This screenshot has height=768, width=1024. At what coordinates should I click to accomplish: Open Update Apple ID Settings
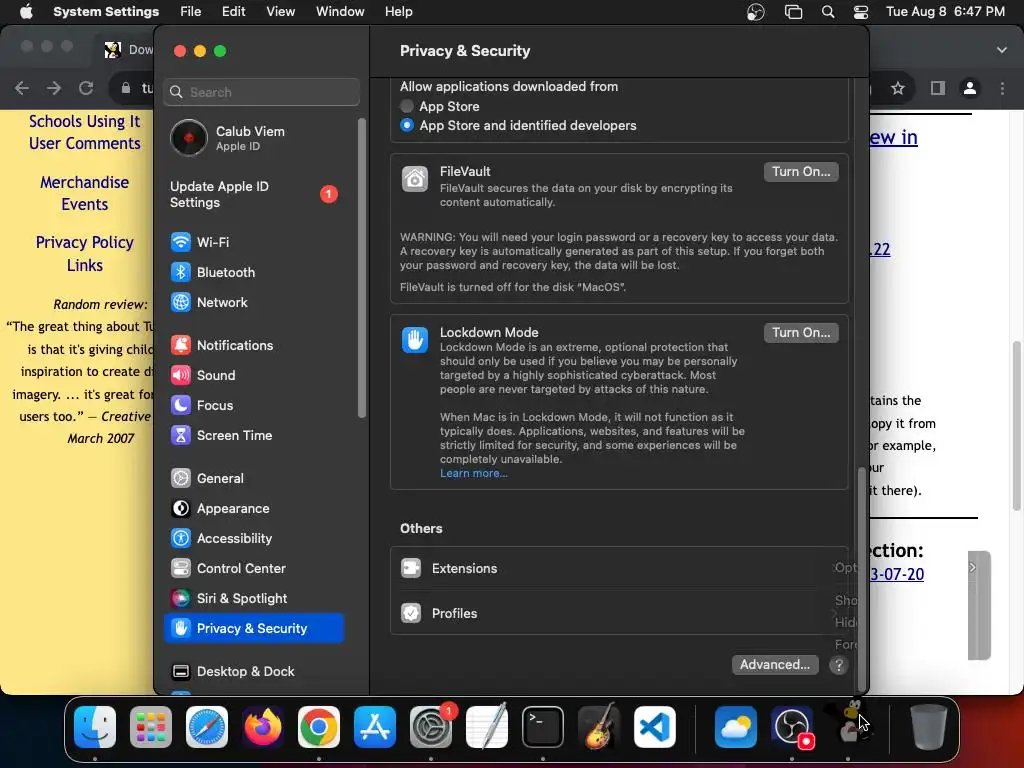tap(253, 195)
